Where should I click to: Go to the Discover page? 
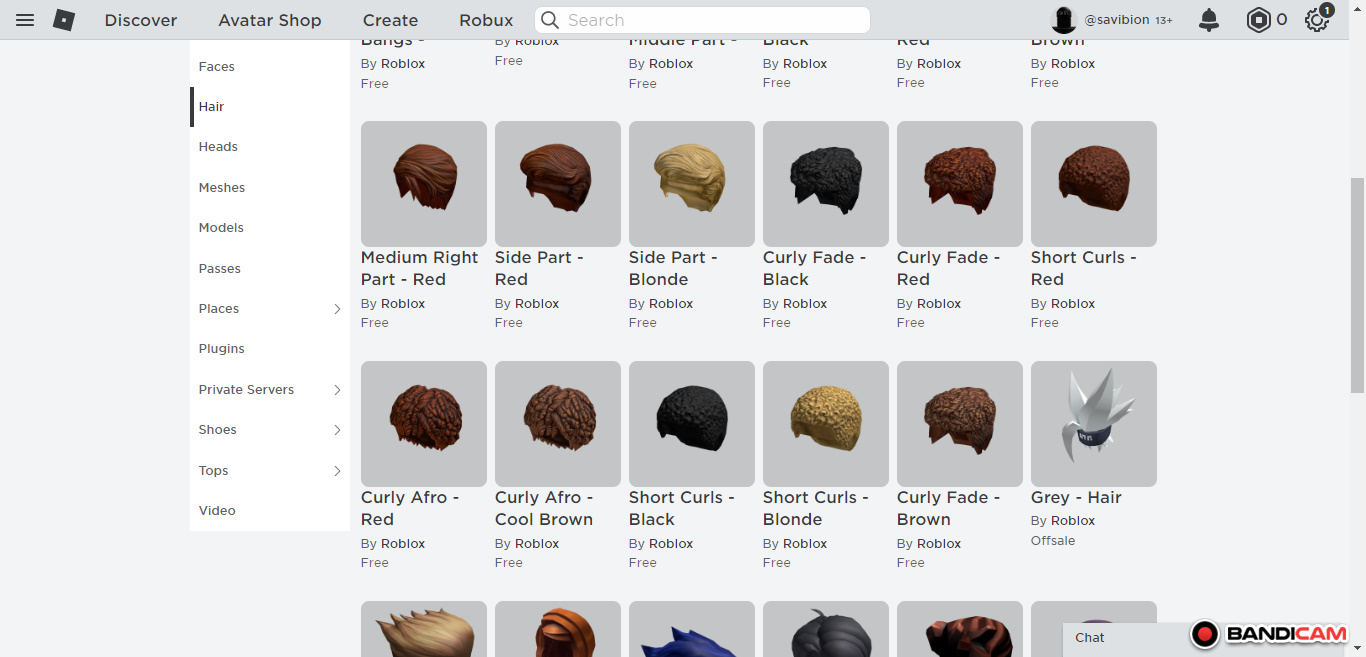141,20
